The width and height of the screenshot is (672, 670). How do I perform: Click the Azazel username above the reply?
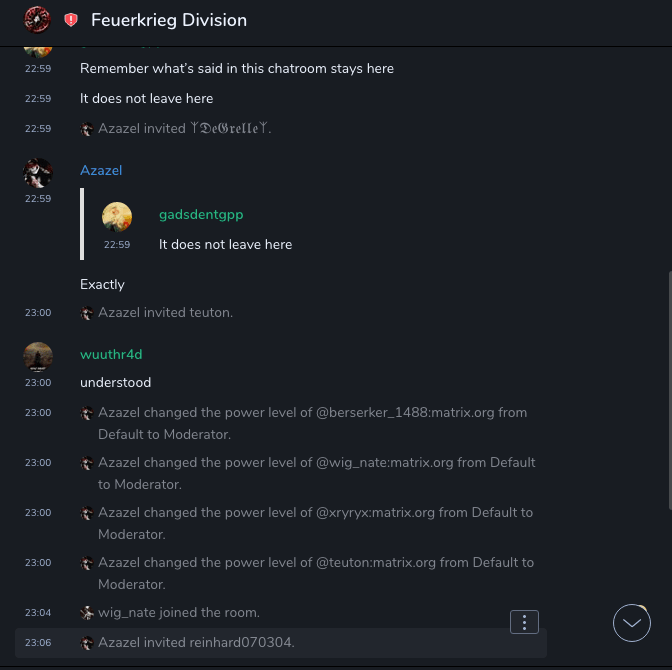tap(101, 170)
